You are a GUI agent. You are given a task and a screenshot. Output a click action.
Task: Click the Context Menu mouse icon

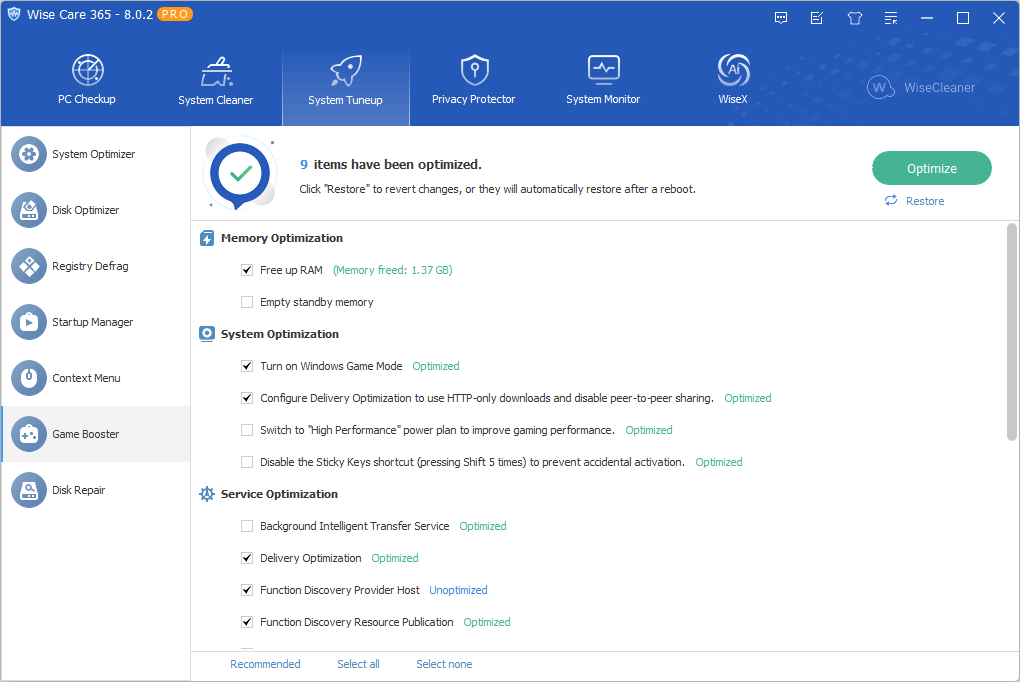29,378
